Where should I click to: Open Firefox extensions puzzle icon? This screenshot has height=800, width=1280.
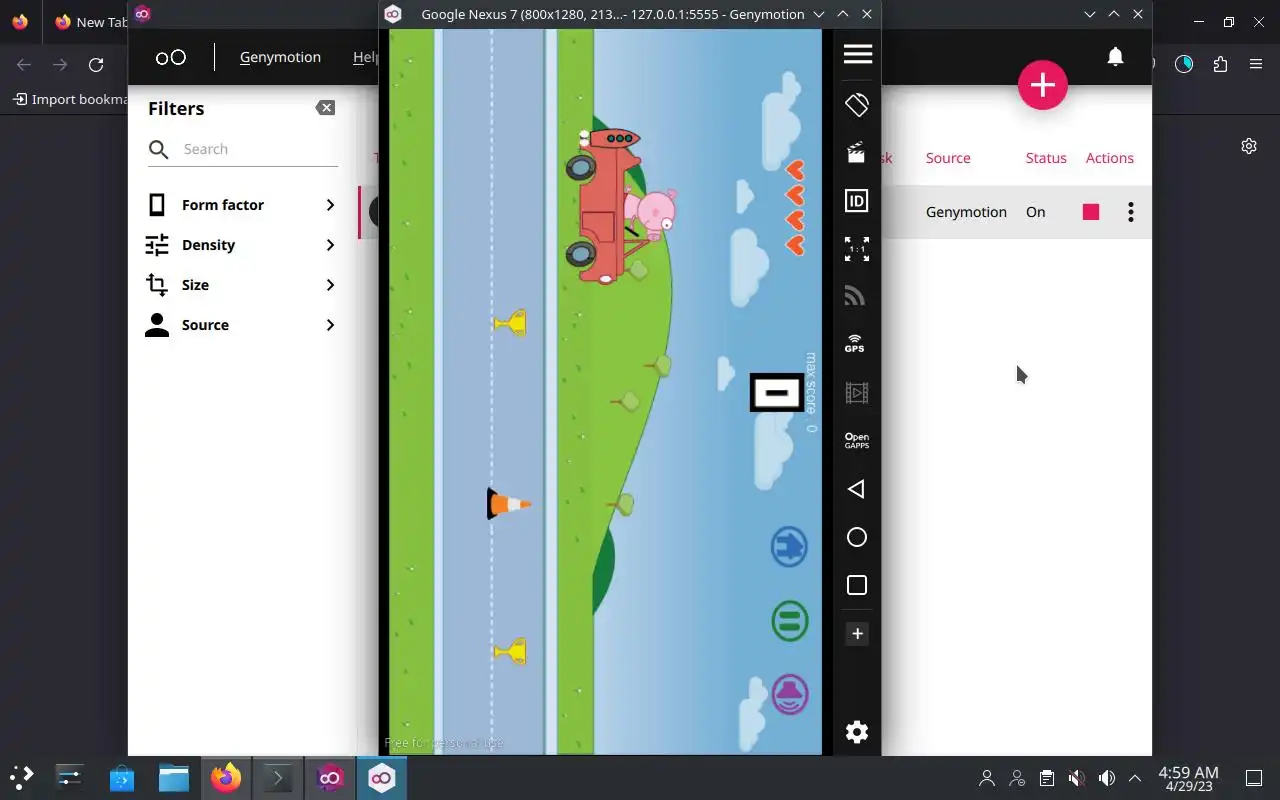[1220, 64]
